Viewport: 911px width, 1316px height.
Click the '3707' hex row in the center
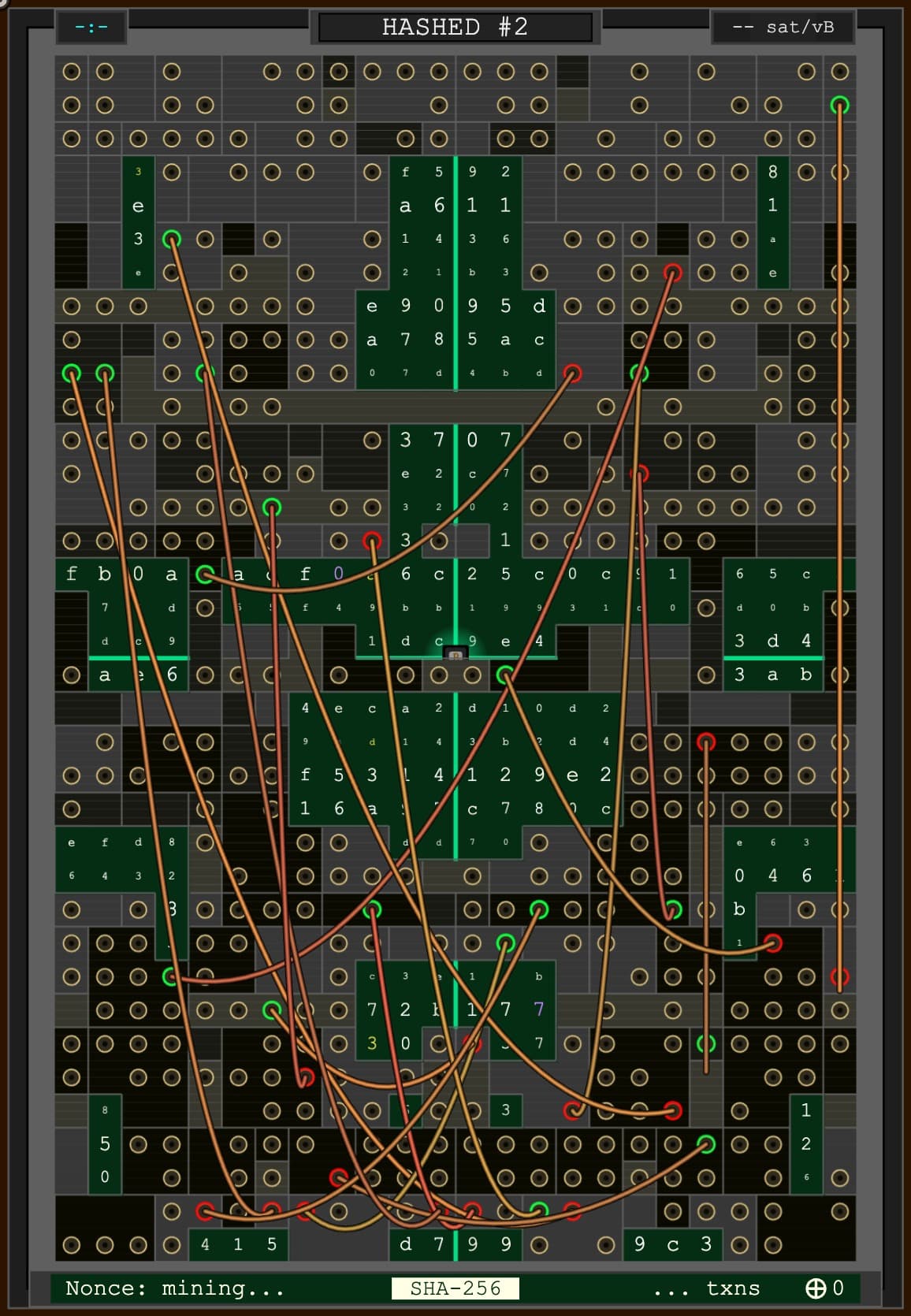coord(455,440)
